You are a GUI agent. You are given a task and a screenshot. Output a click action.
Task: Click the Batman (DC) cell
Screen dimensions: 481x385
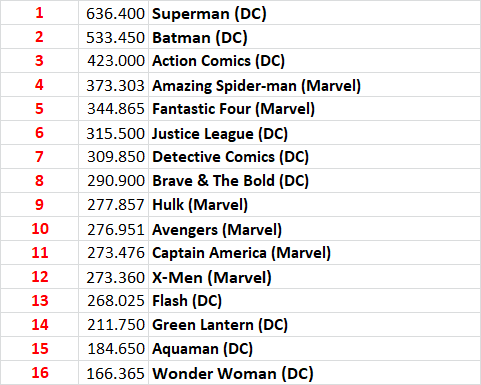(314, 37)
